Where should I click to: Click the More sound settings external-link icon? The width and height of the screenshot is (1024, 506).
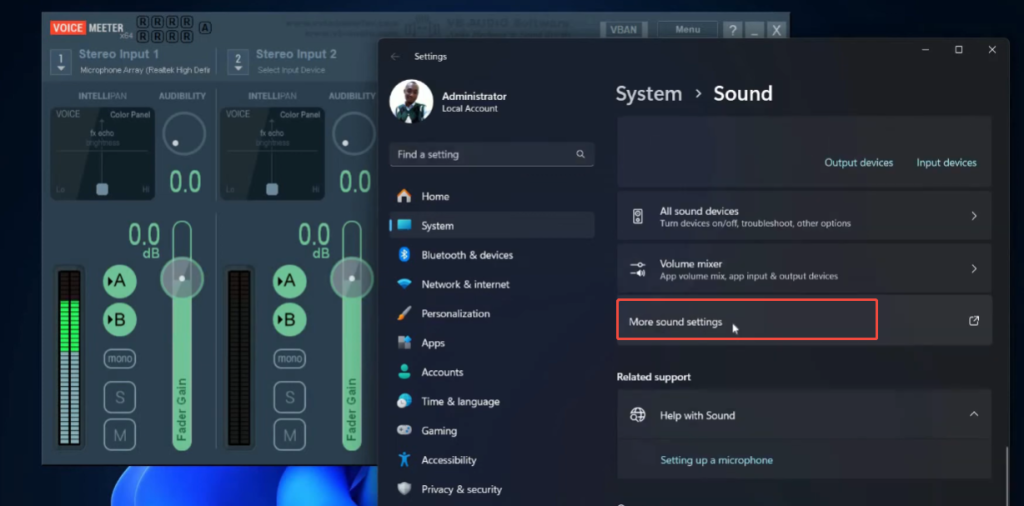click(974, 321)
